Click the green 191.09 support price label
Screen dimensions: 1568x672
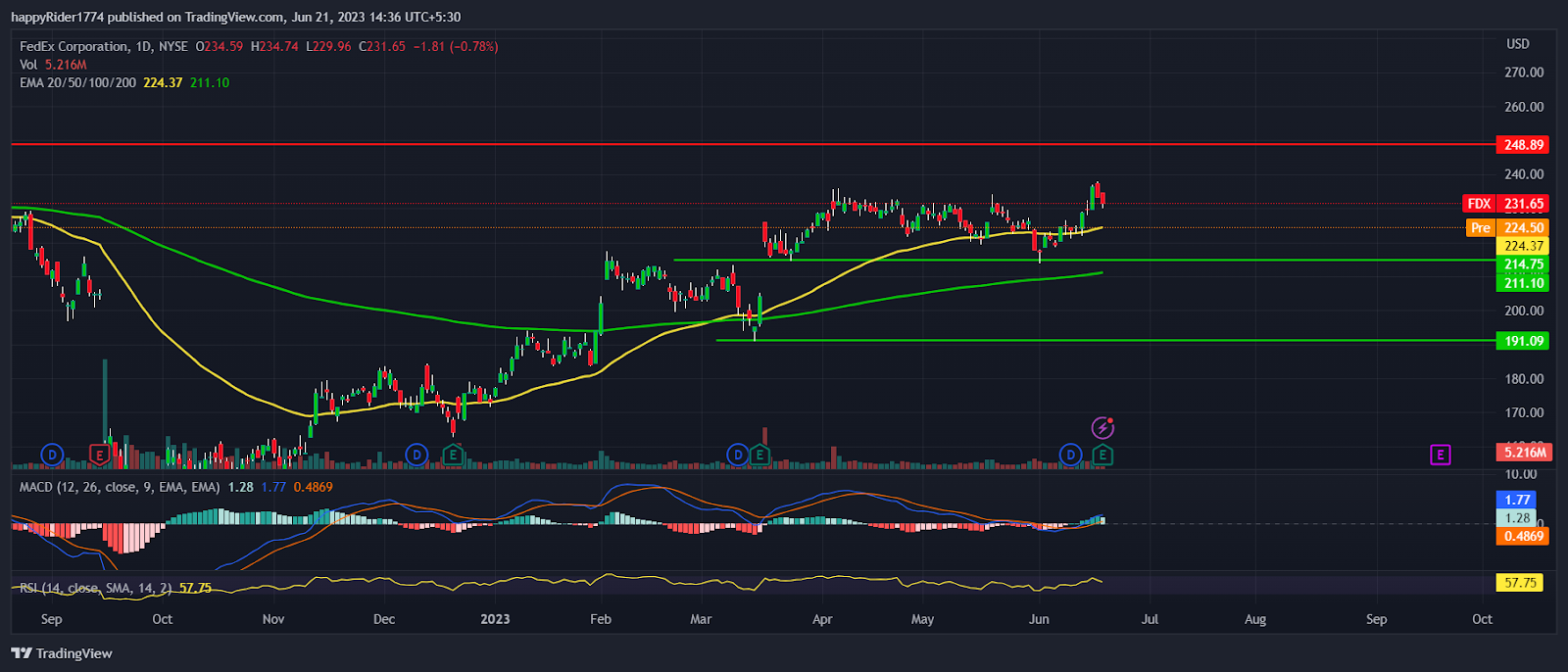point(1523,341)
